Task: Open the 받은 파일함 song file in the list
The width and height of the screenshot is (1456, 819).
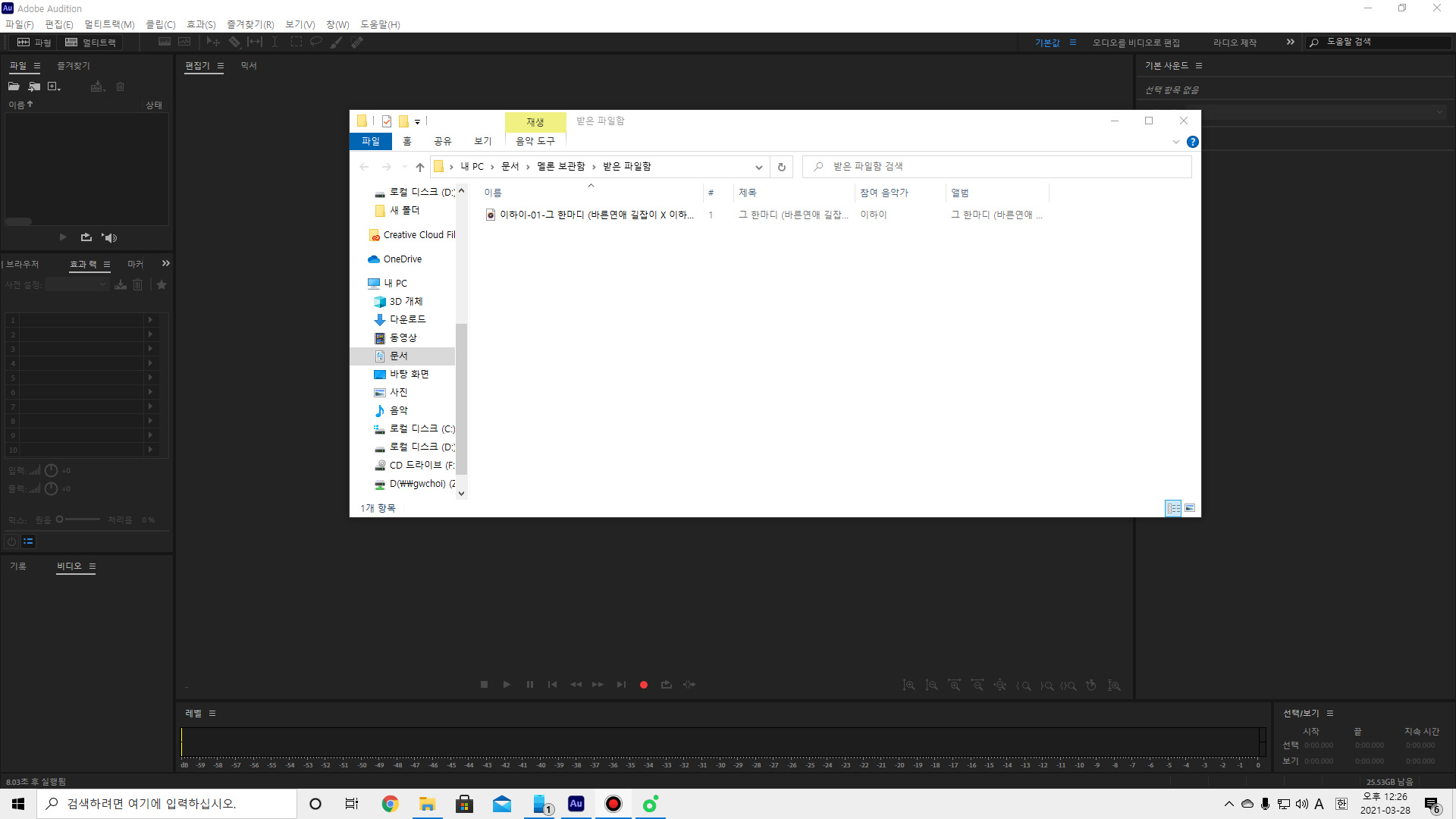Action: 595,215
